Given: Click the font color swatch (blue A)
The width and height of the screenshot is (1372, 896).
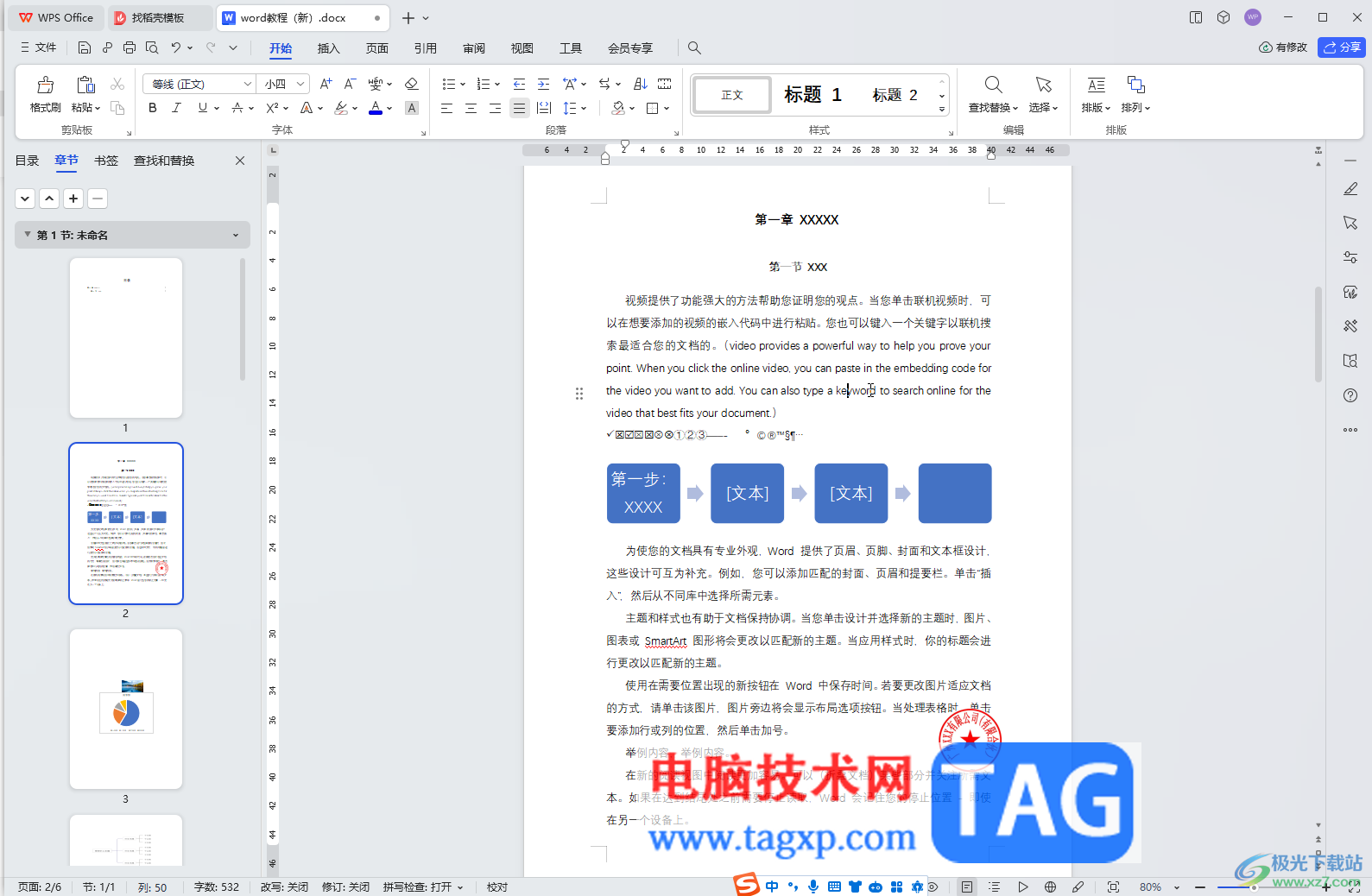Looking at the screenshot, I should click(376, 108).
